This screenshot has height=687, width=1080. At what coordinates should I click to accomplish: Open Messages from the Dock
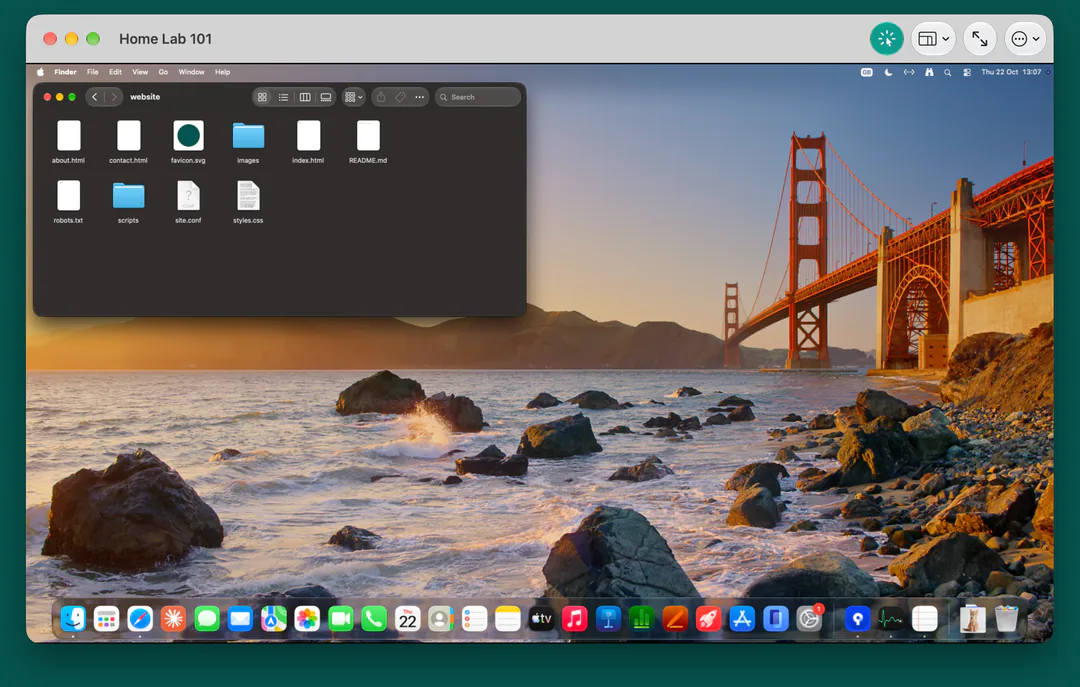pos(207,619)
